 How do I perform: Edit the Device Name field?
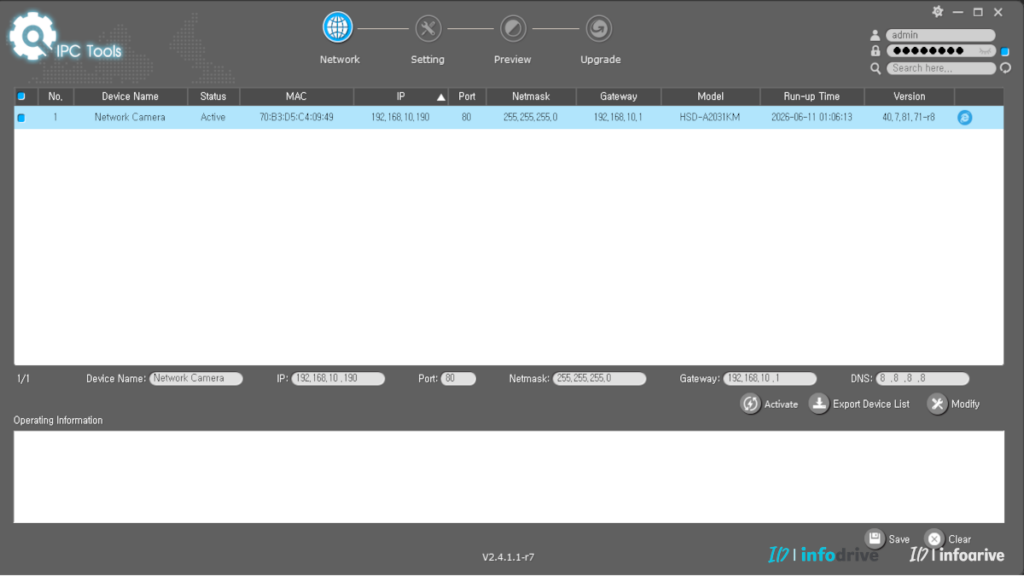[196, 379]
